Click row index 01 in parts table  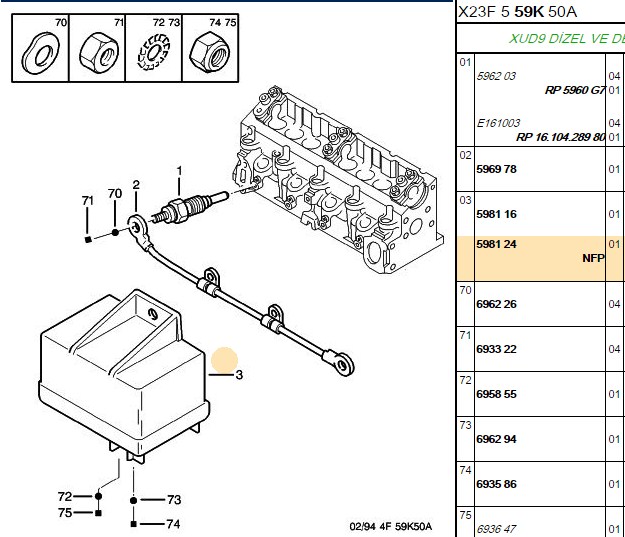point(465,62)
